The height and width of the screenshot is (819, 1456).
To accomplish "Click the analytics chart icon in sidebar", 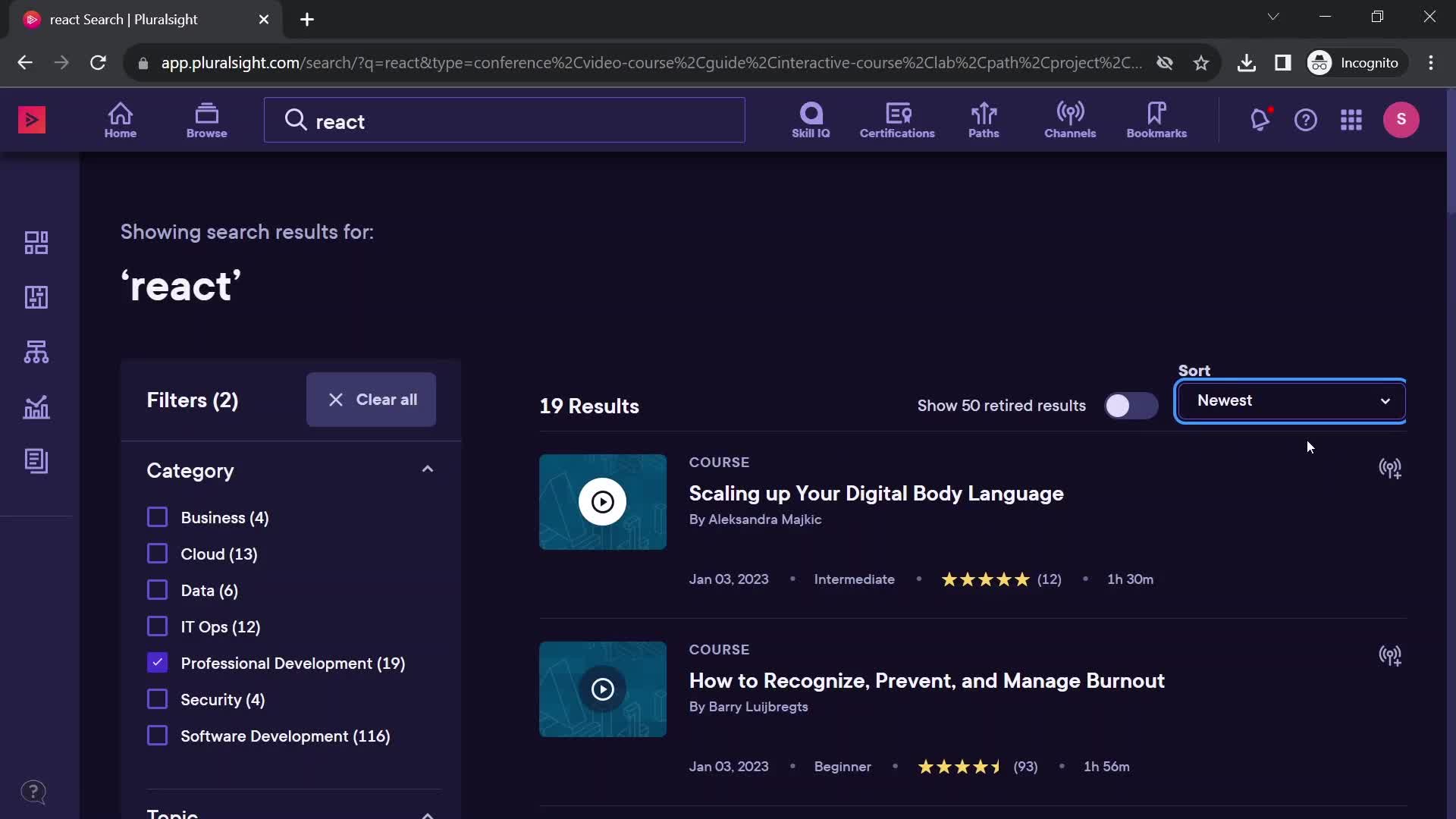I will [x=36, y=407].
